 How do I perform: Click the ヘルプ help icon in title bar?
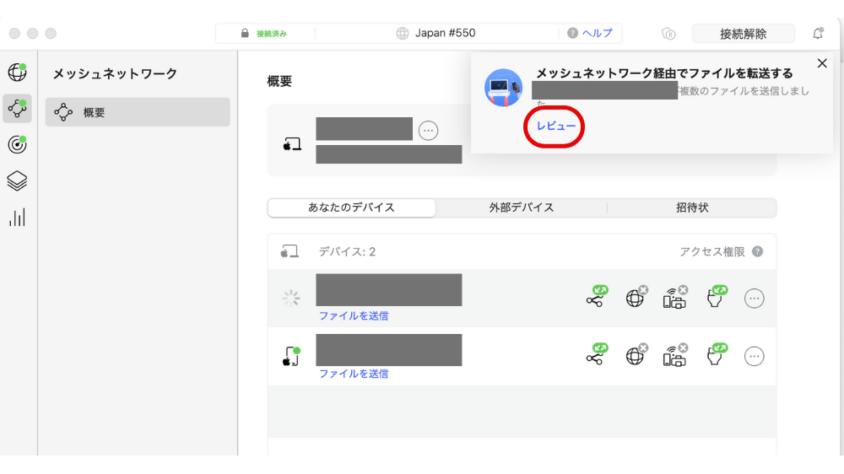pyautogui.click(x=574, y=33)
